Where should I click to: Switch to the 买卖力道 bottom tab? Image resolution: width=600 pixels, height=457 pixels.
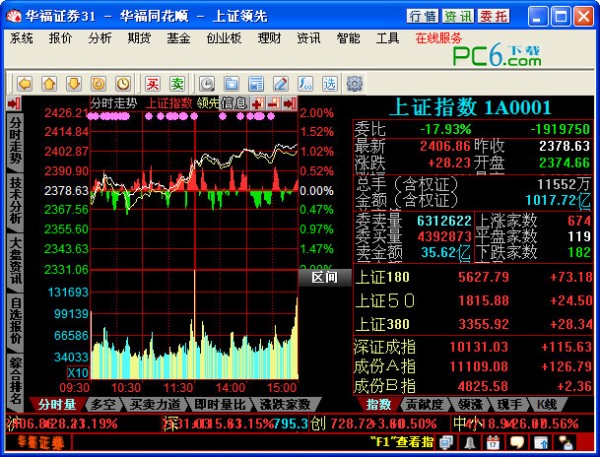(x=155, y=404)
